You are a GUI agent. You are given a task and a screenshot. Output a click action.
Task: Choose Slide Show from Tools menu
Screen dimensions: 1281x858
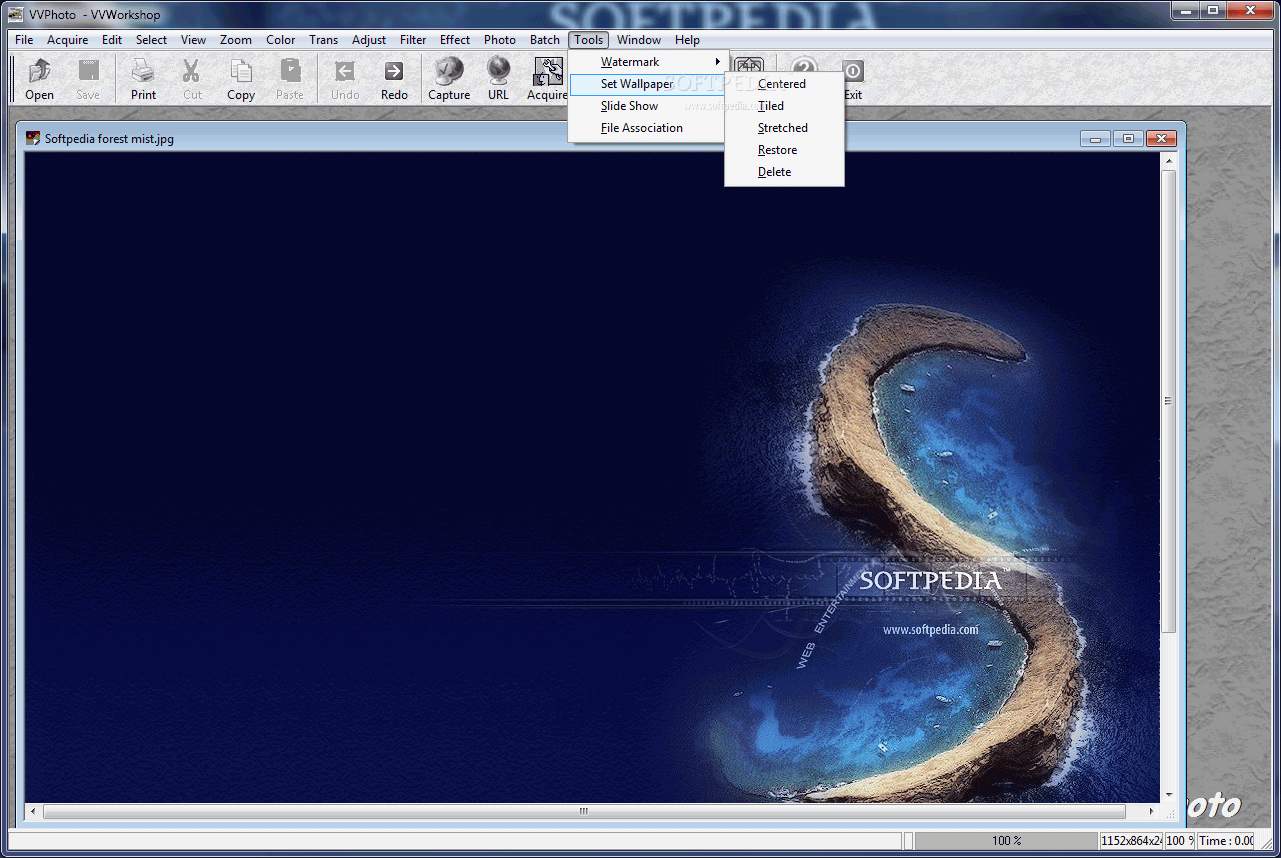click(648, 106)
